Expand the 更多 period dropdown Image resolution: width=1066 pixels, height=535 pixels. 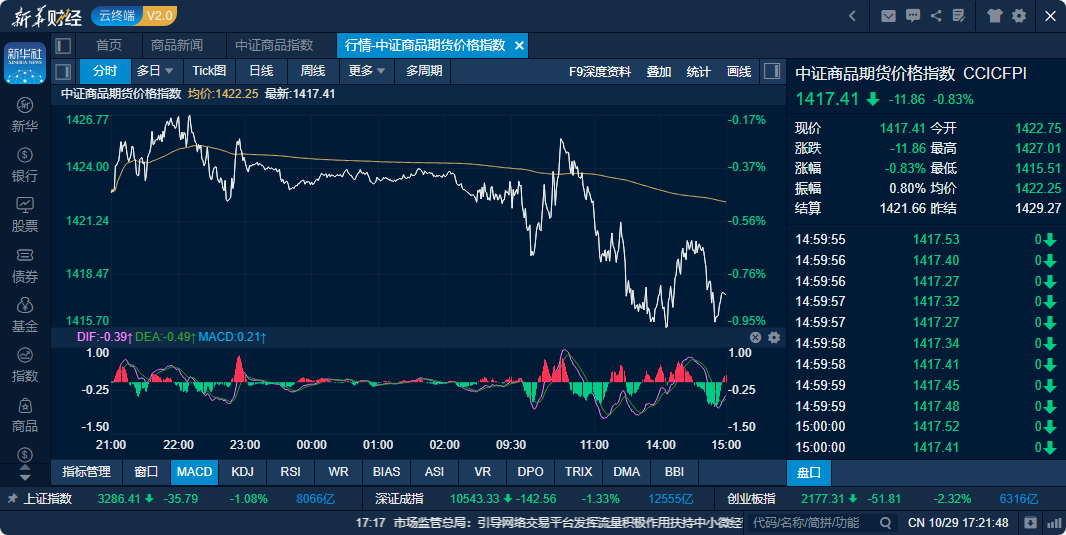point(367,71)
